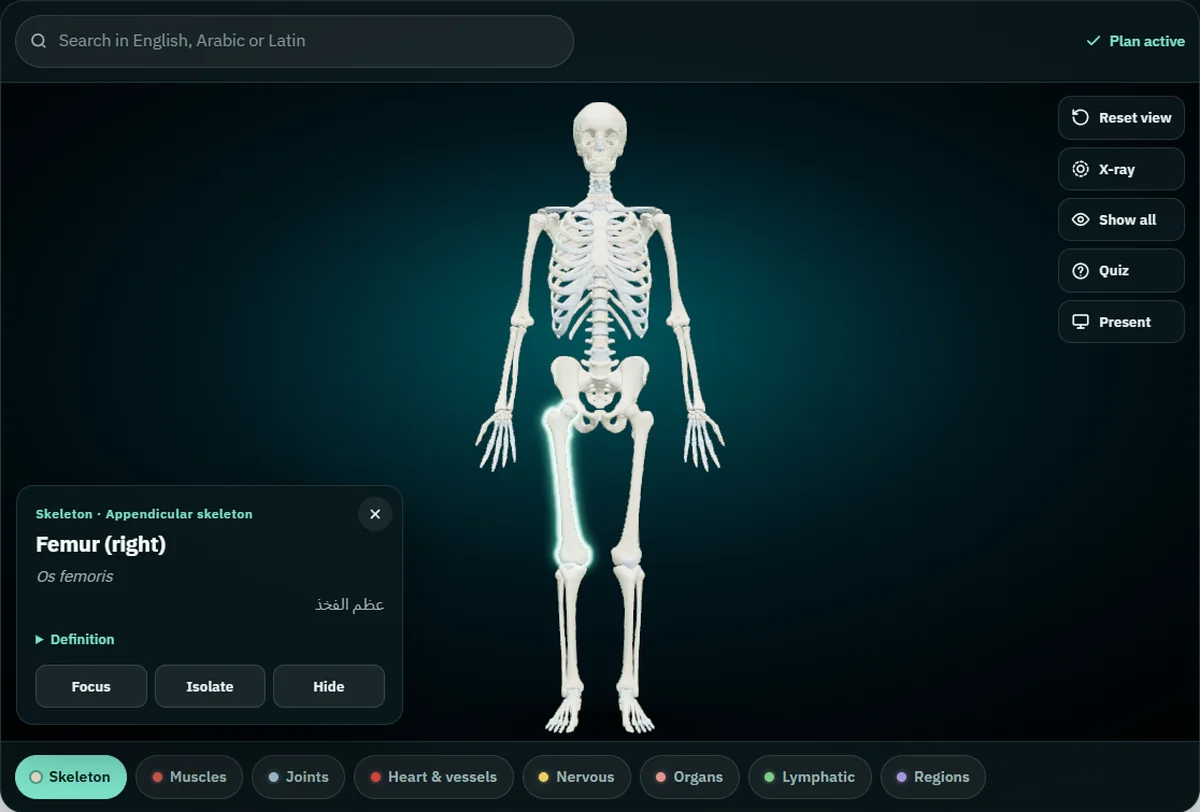Click the search magnifier icon
1200x812 pixels.
pos(39,41)
